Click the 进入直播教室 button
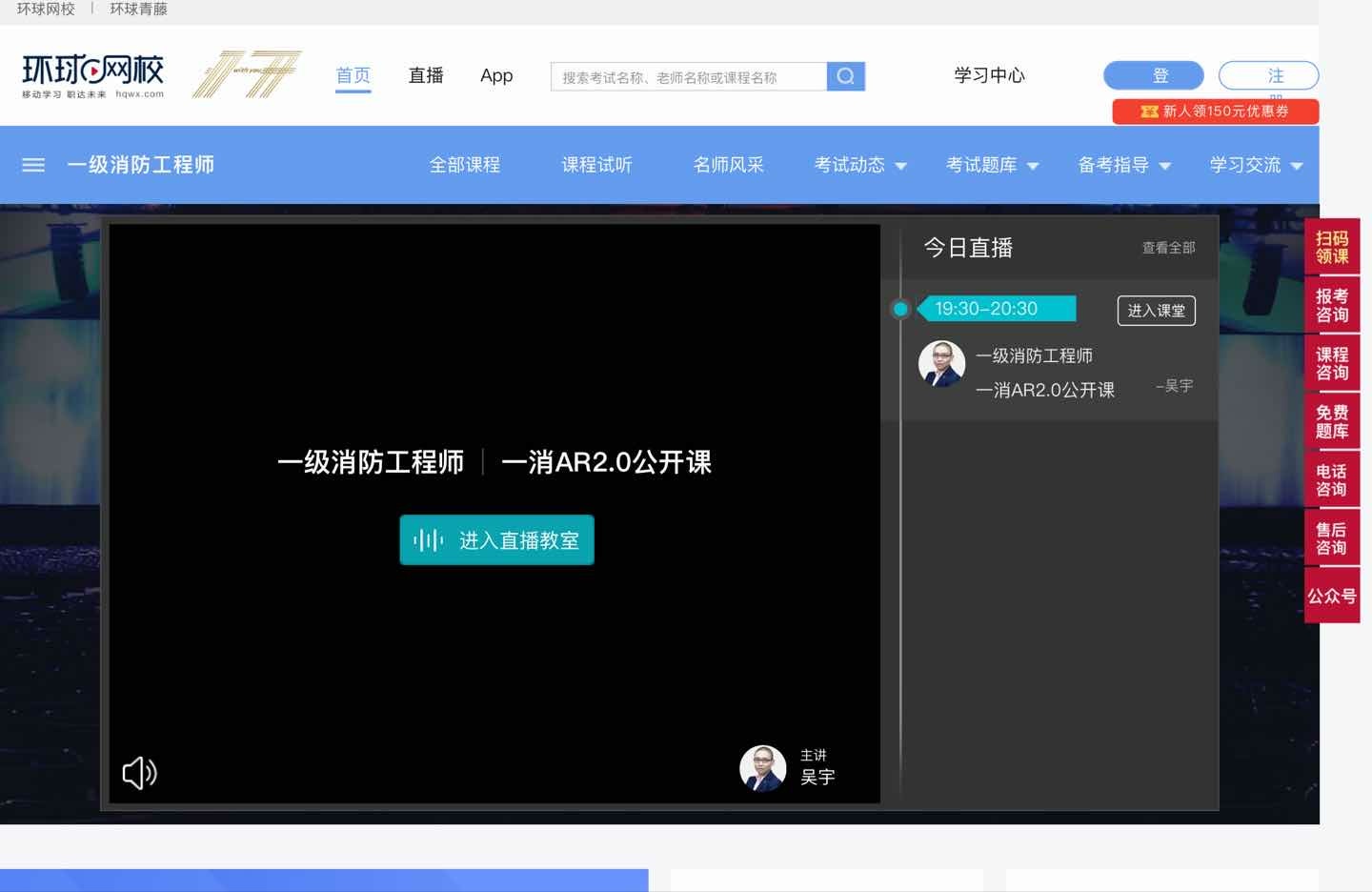 496,539
